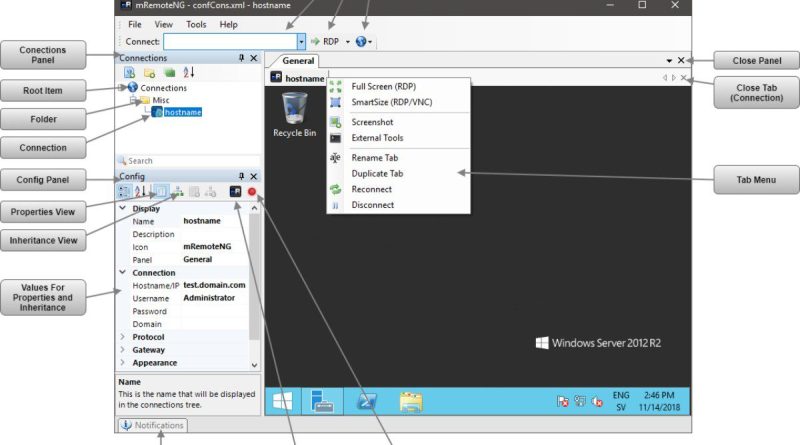Viewport: 800px width, 445px height.
Task: Click the red host status icon in Config toolbar
Action: coord(252,191)
